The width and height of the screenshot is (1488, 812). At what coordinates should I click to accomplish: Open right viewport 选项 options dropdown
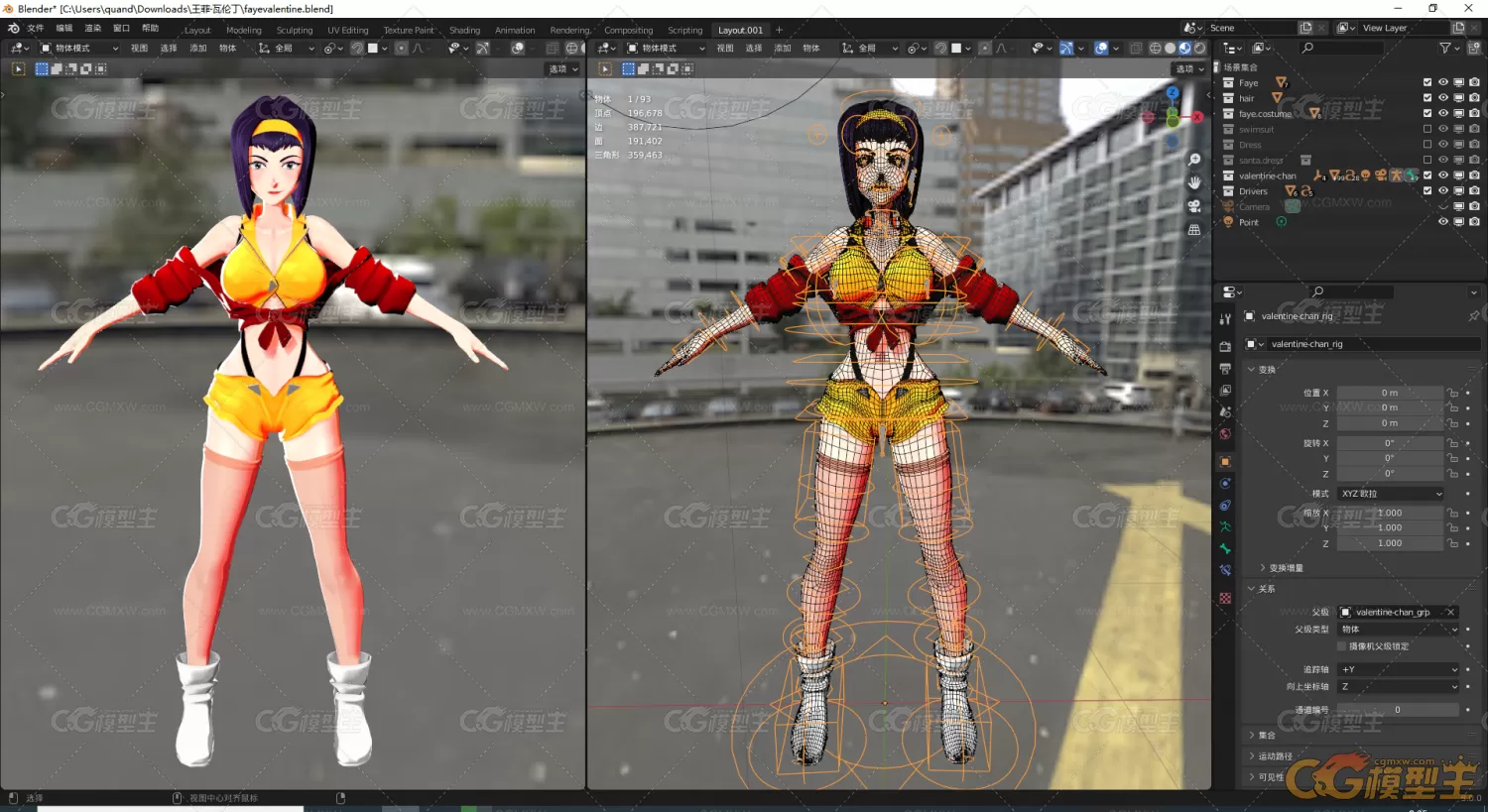point(1189,69)
